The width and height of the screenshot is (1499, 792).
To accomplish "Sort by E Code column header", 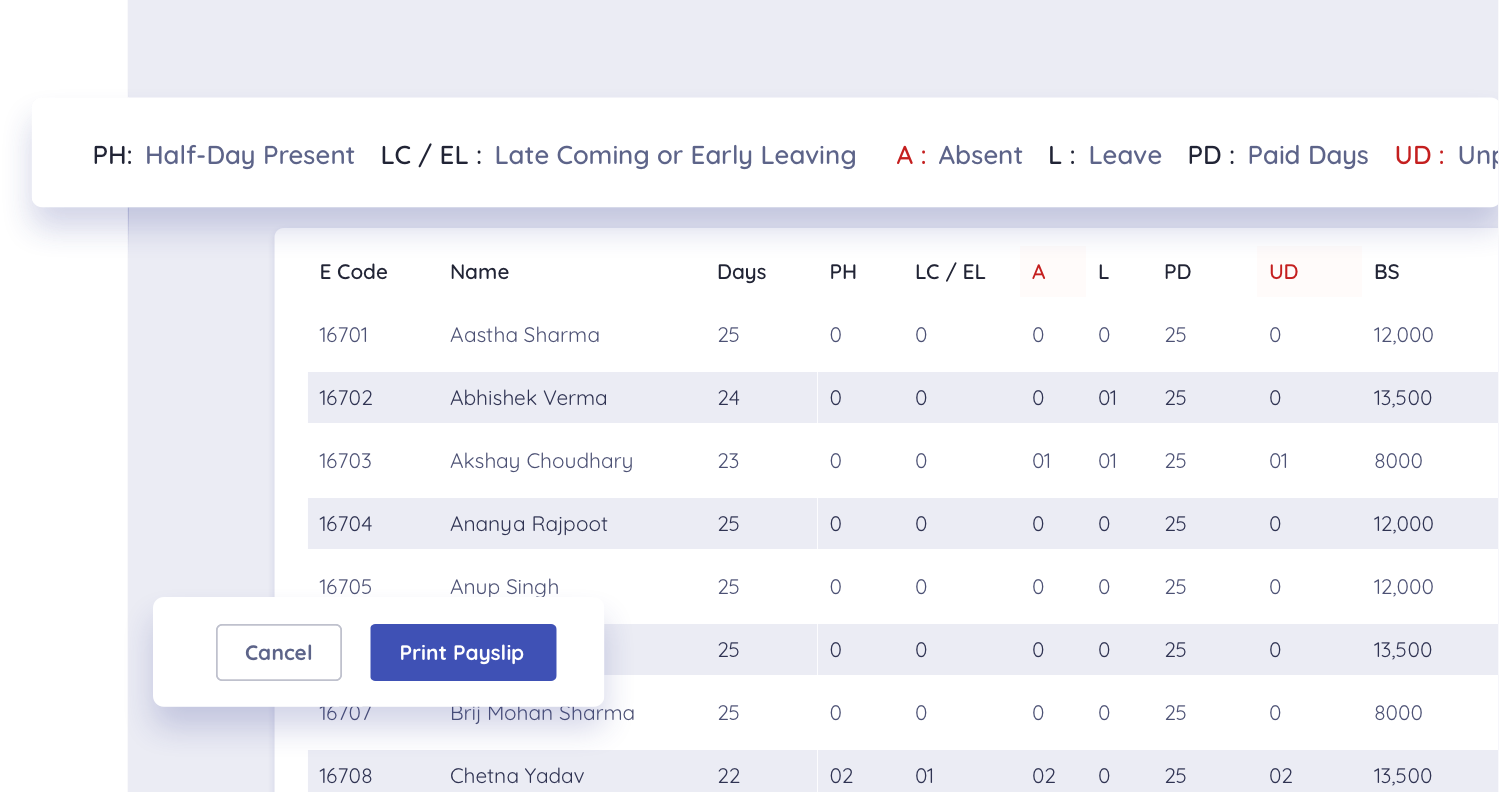I will click(x=353, y=272).
